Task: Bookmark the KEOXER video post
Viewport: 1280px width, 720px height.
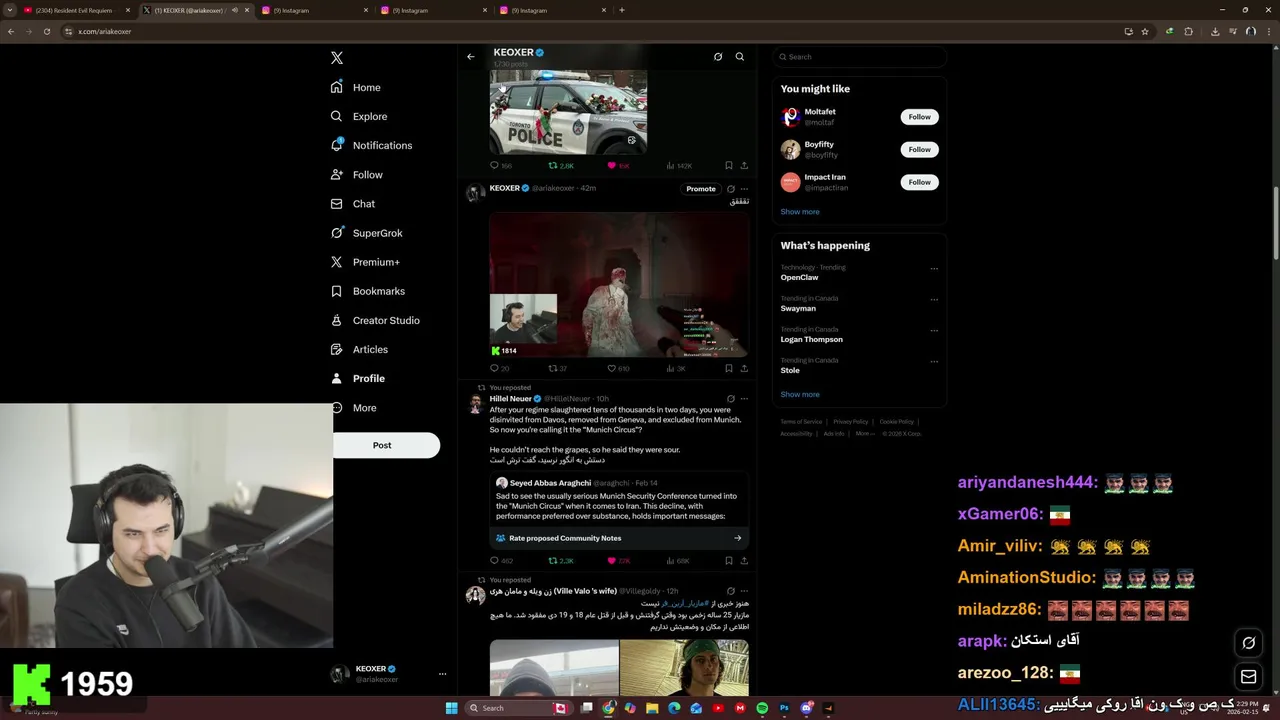Action: 728,368
